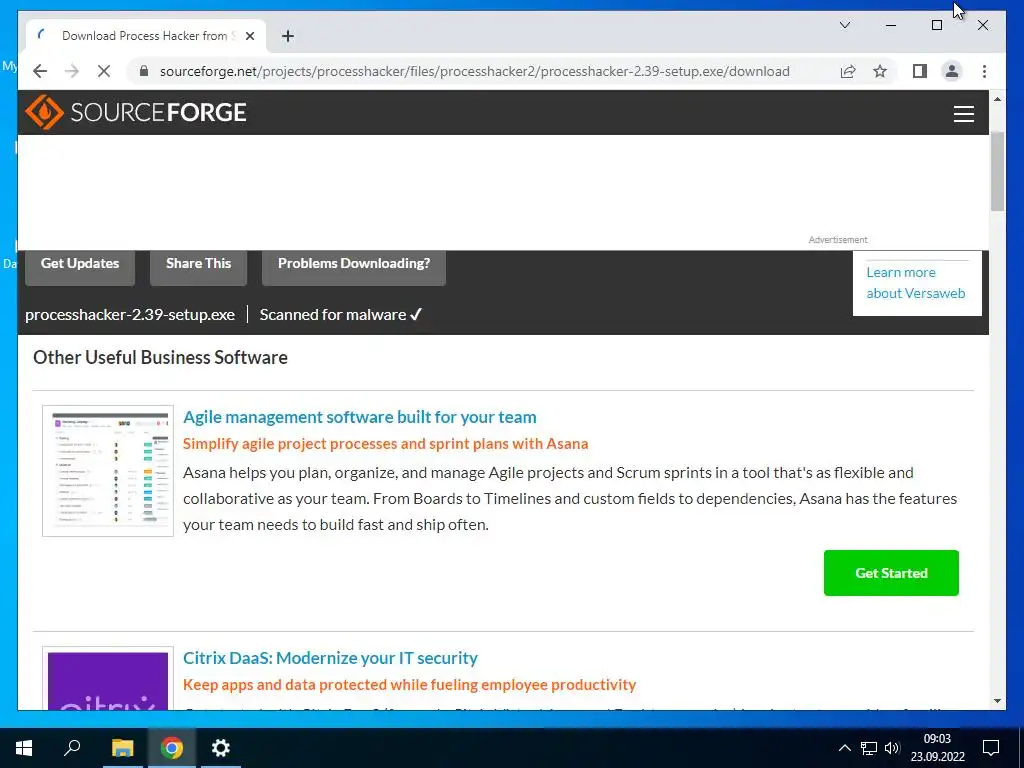Click the Chrome taskbar icon
The height and width of the screenshot is (768, 1024).
[172, 748]
